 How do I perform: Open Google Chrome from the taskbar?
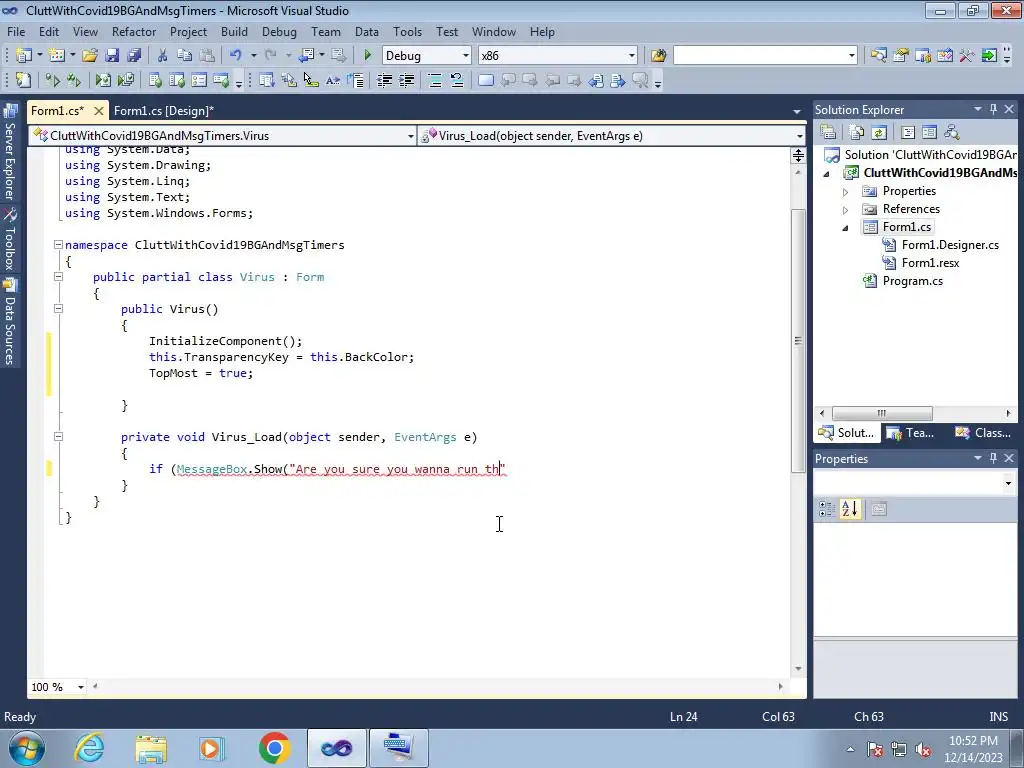pyautogui.click(x=274, y=748)
